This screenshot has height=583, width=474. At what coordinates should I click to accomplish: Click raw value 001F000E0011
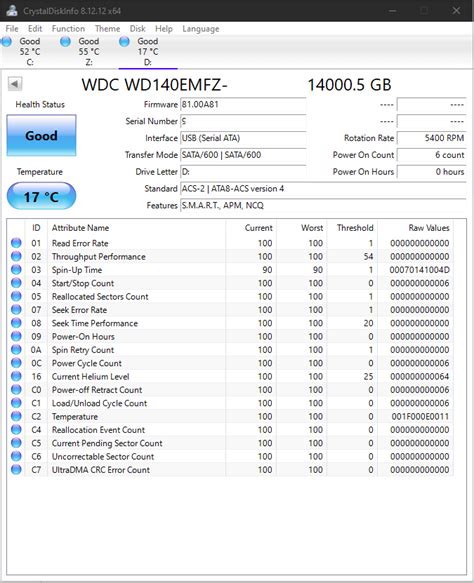click(420, 416)
